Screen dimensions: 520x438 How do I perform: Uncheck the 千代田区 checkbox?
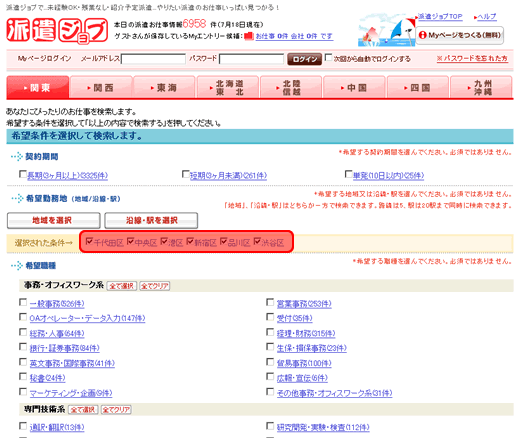(x=89, y=241)
